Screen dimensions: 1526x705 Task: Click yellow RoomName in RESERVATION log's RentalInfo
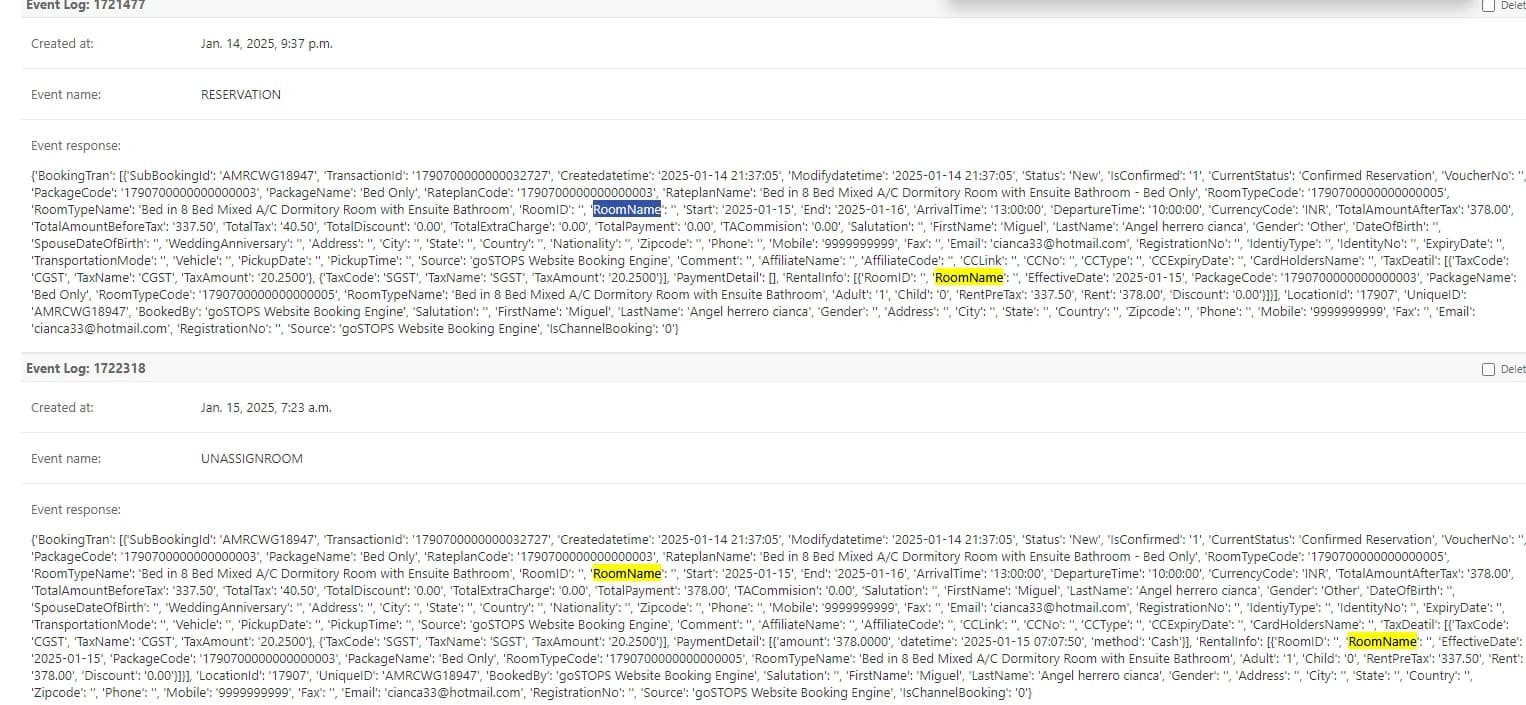(968, 278)
